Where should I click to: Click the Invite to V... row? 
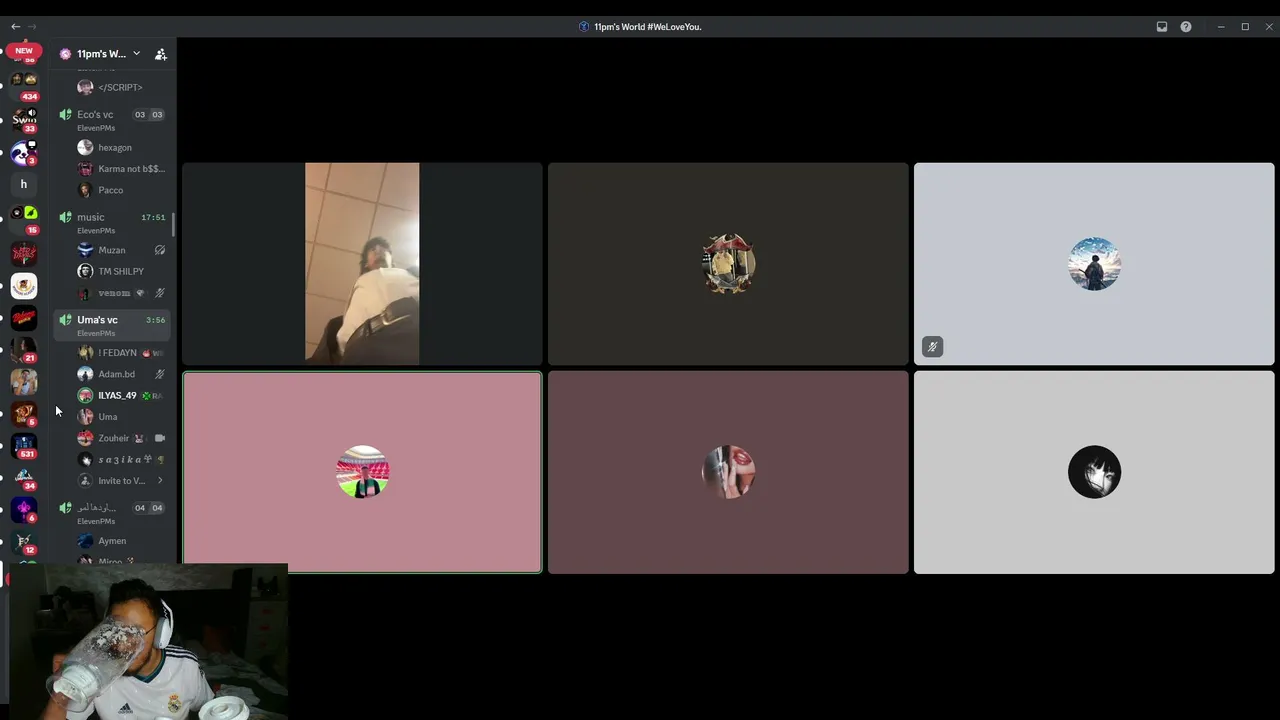[x=120, y=481]
